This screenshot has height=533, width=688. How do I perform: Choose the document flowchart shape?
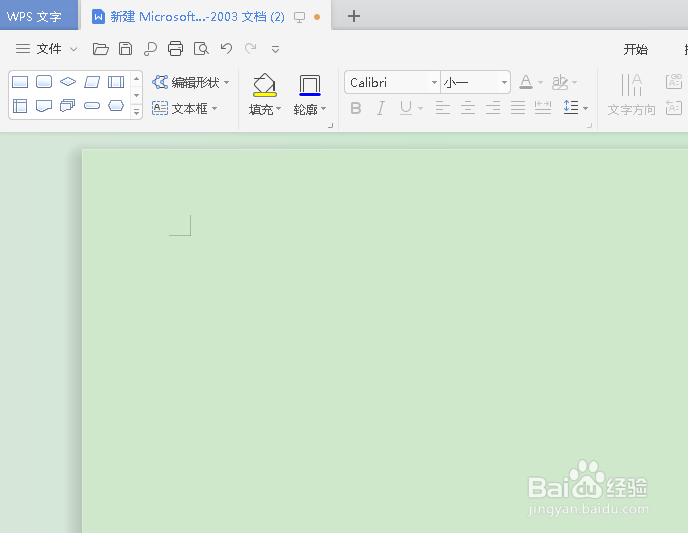44,106
